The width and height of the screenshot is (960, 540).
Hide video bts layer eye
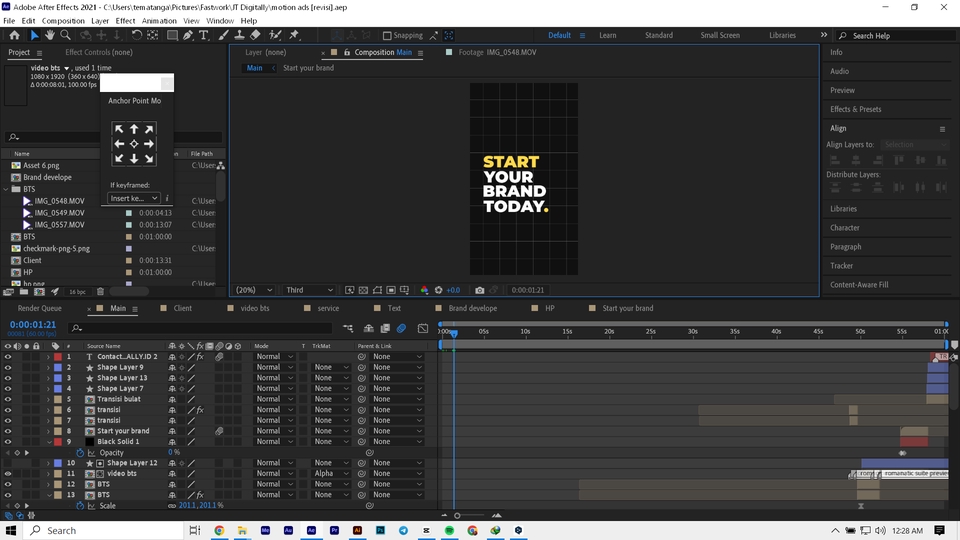coord(8,473)
